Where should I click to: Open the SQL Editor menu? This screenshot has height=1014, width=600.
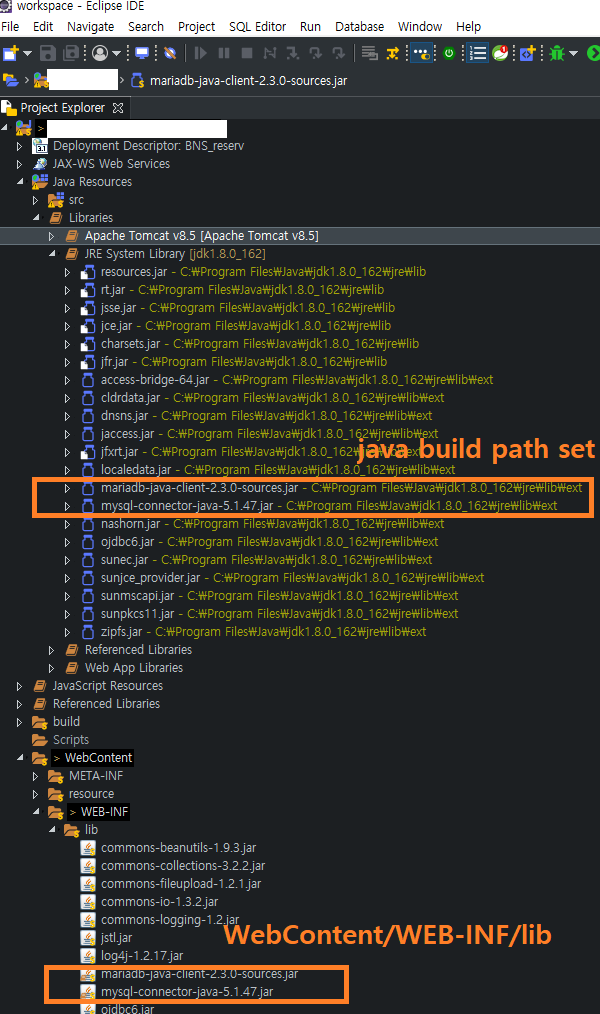tap(257, 26)
